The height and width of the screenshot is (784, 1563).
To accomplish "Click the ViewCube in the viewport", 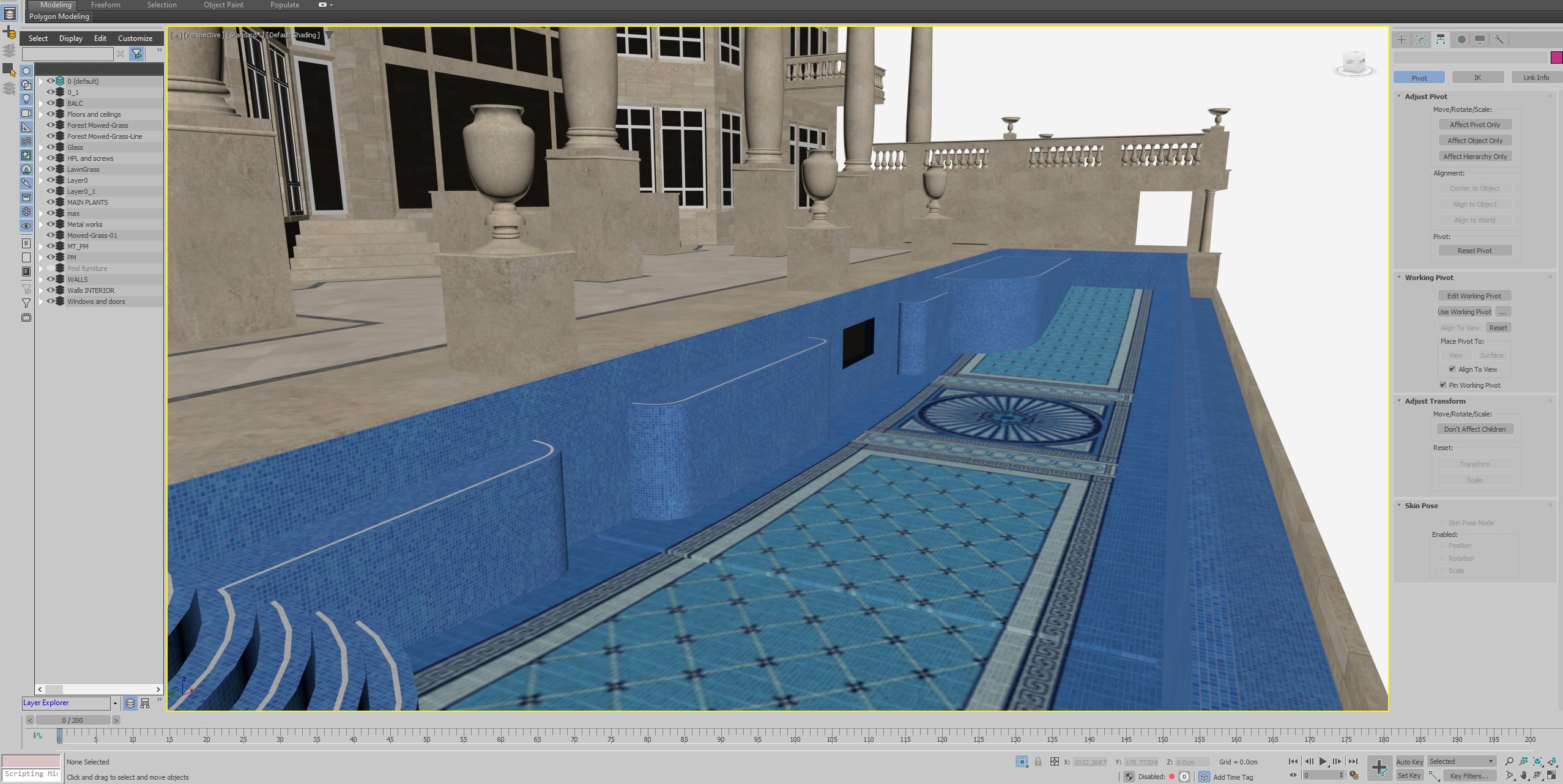I will (1354, 63).
